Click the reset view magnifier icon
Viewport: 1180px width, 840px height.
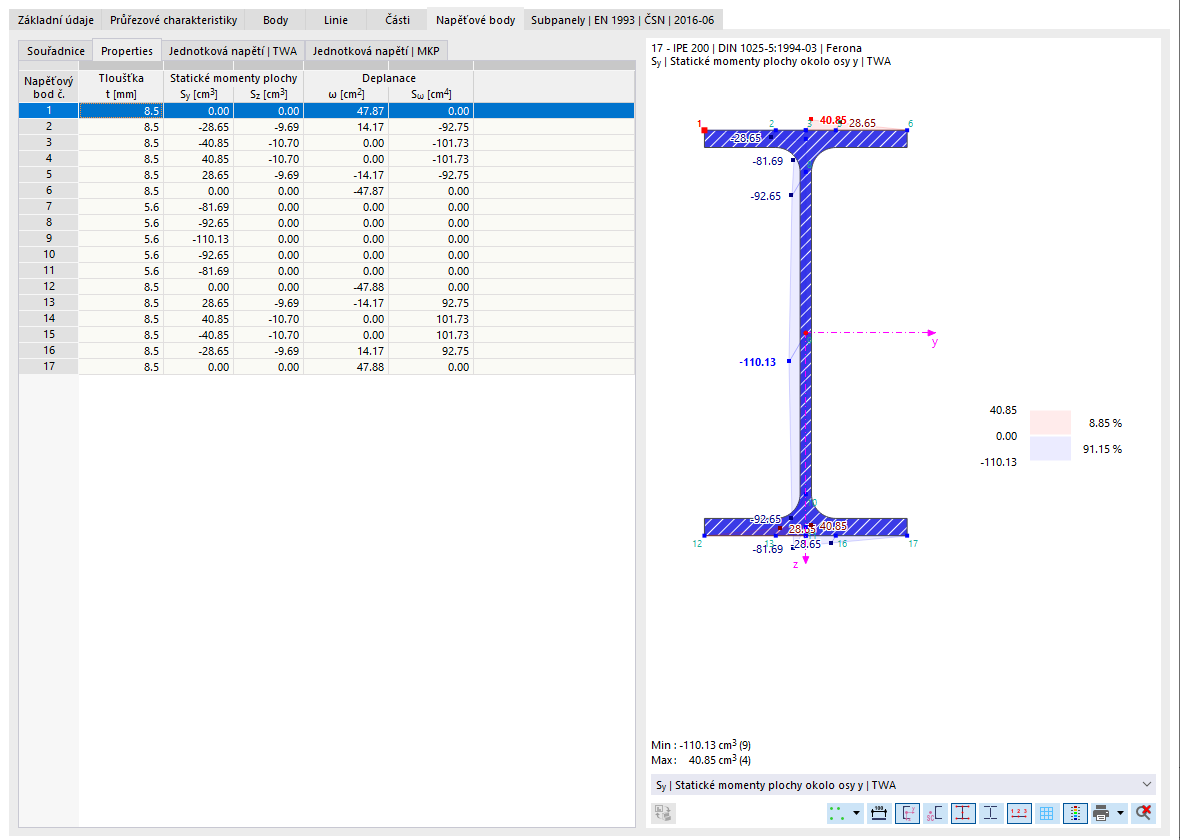coord(1143,813)
